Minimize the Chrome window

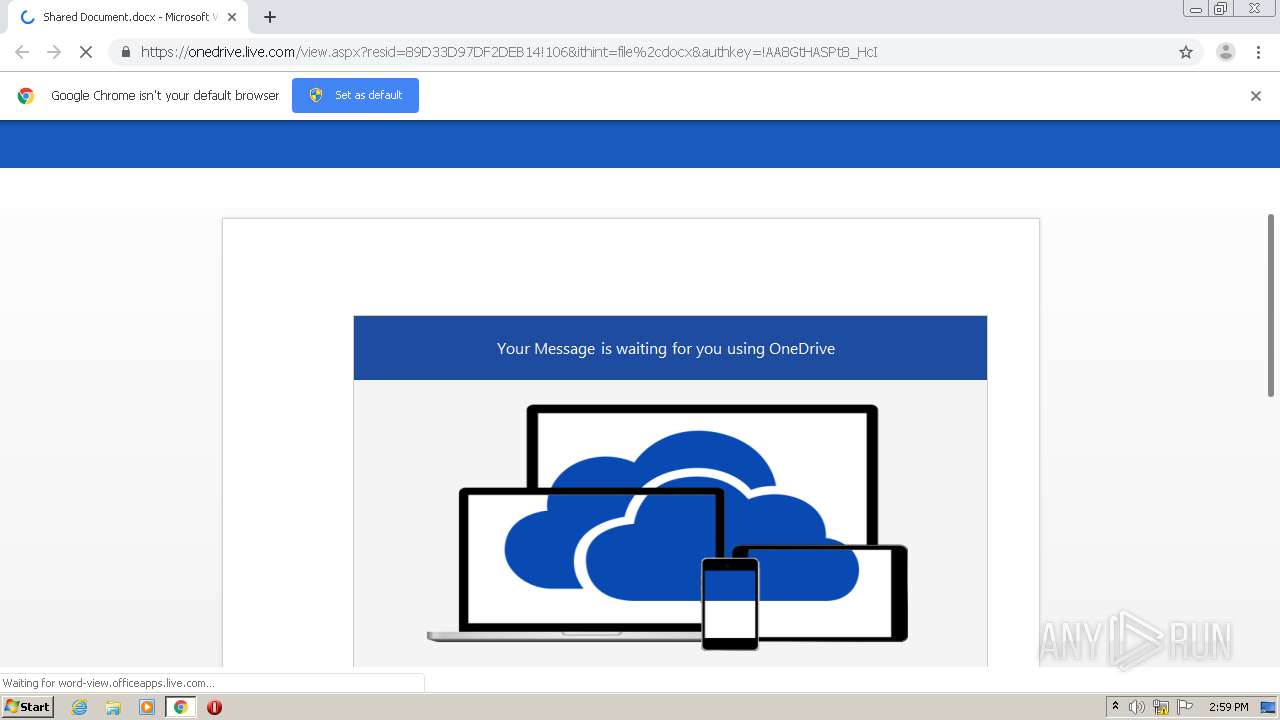(x=1196, y=9)
